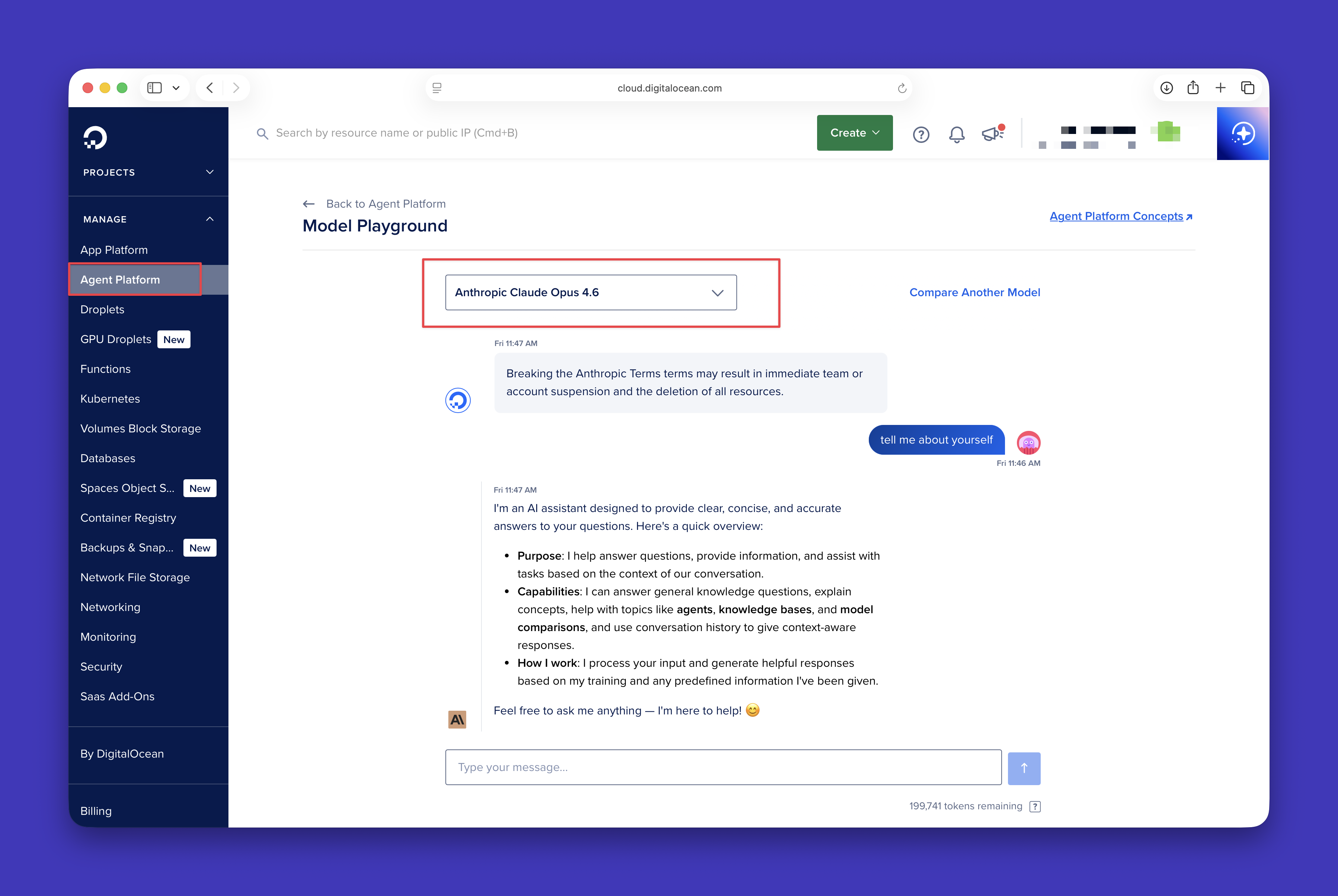Select Droplets in the sidebar
The image size is (1338, 896).
[x=102, y=310]
